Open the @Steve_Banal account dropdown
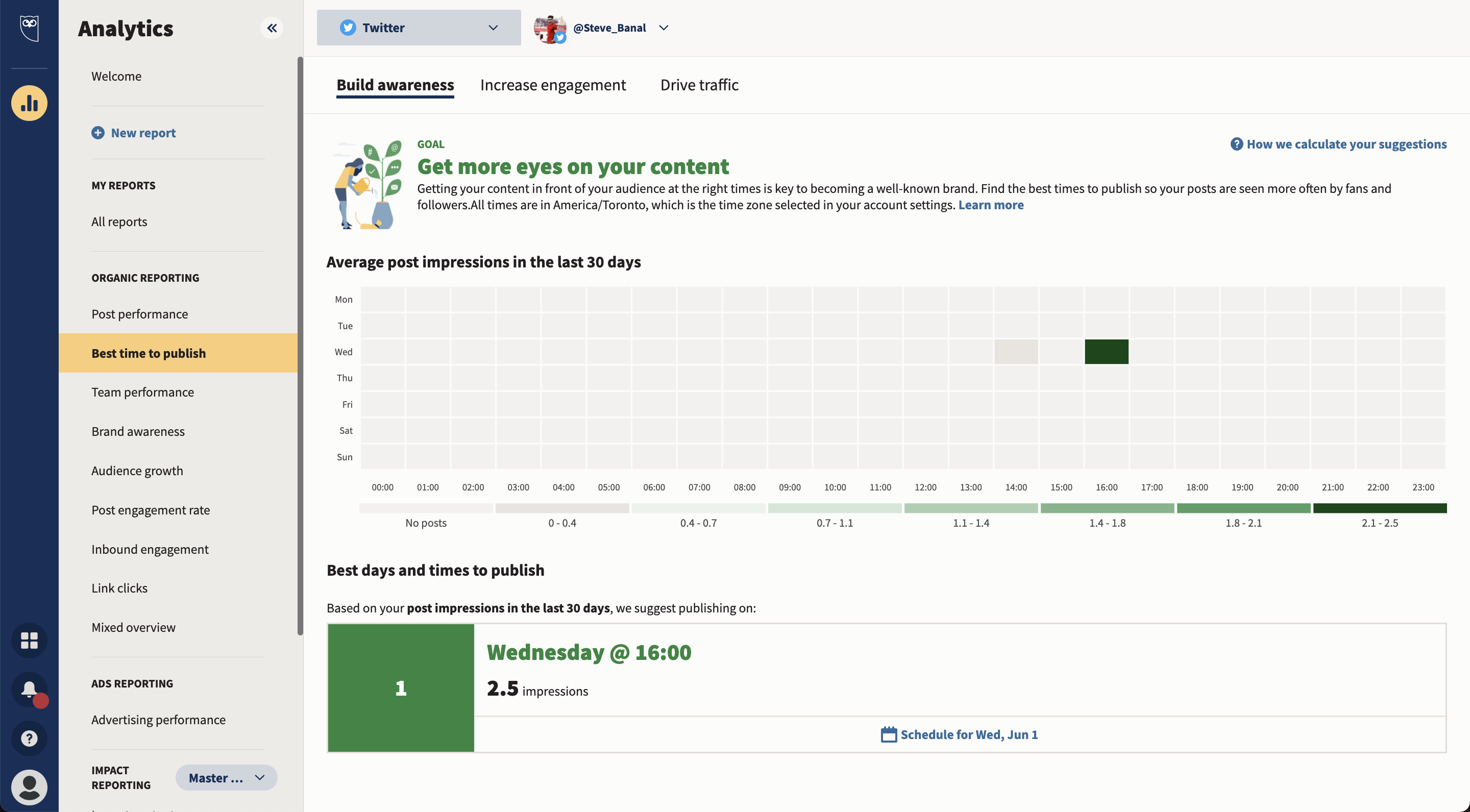This screenshot has width=1470, height=812. 663,28
